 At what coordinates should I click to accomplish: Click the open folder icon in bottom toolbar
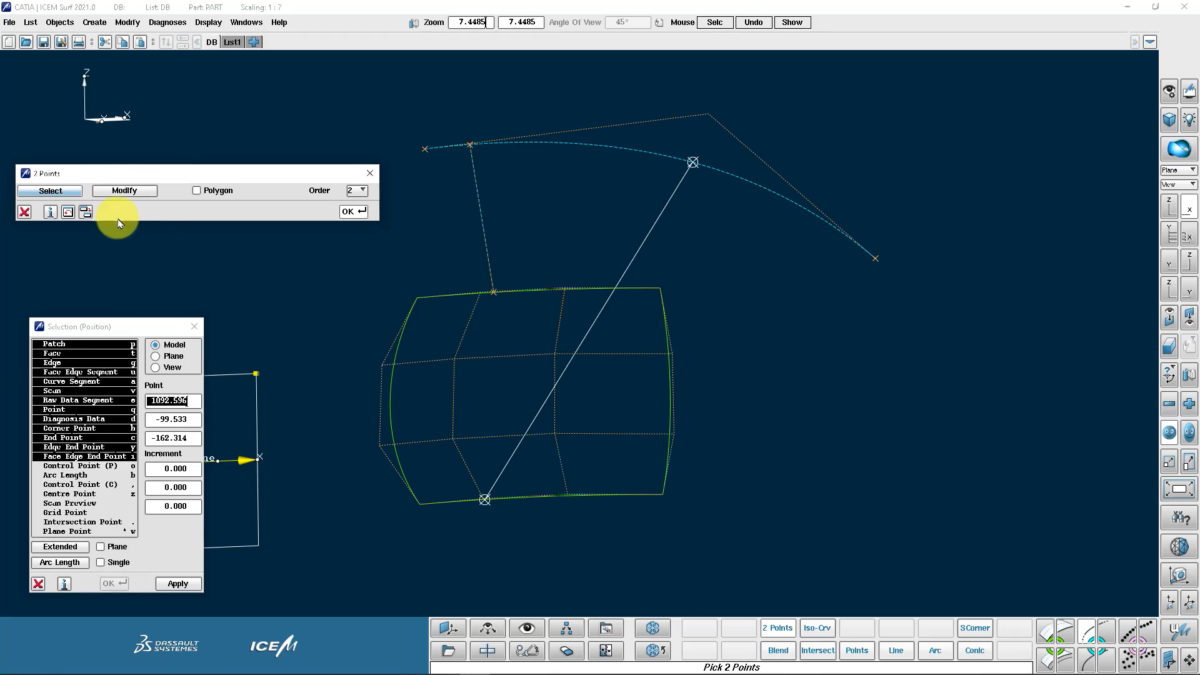pyautogui.click(x=448, y=650)
